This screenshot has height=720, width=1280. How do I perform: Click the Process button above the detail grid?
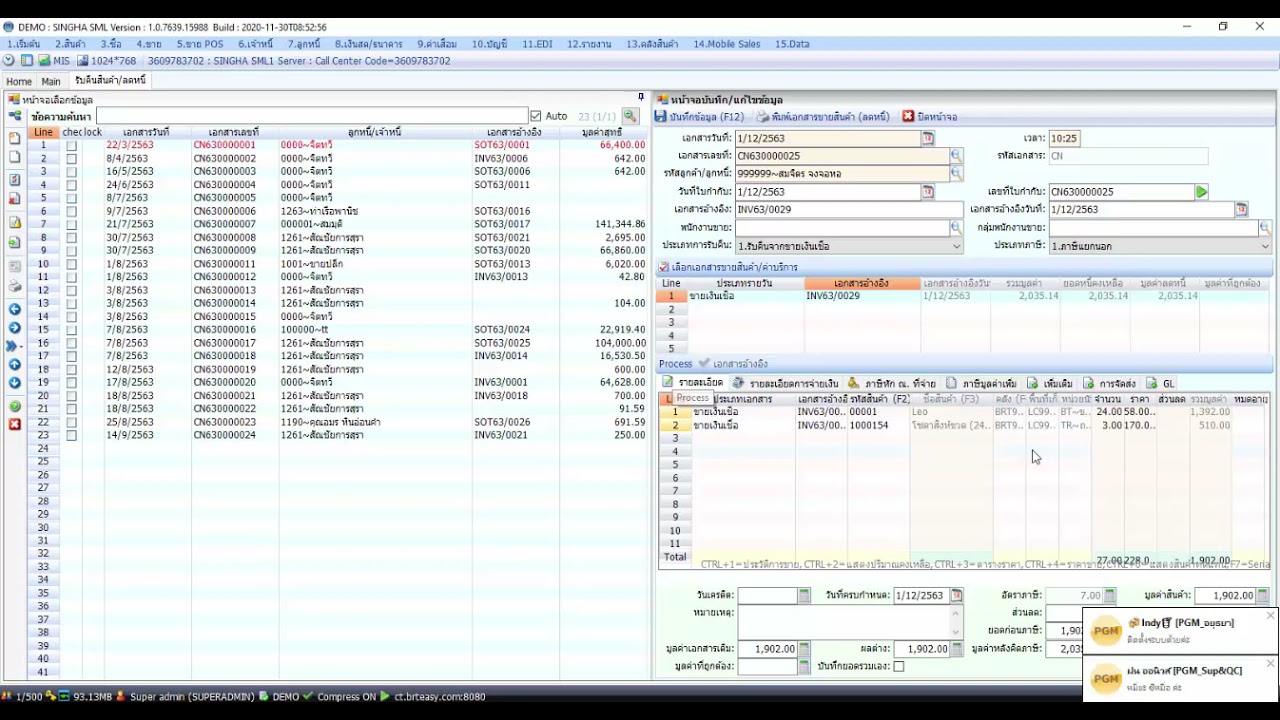675,364
